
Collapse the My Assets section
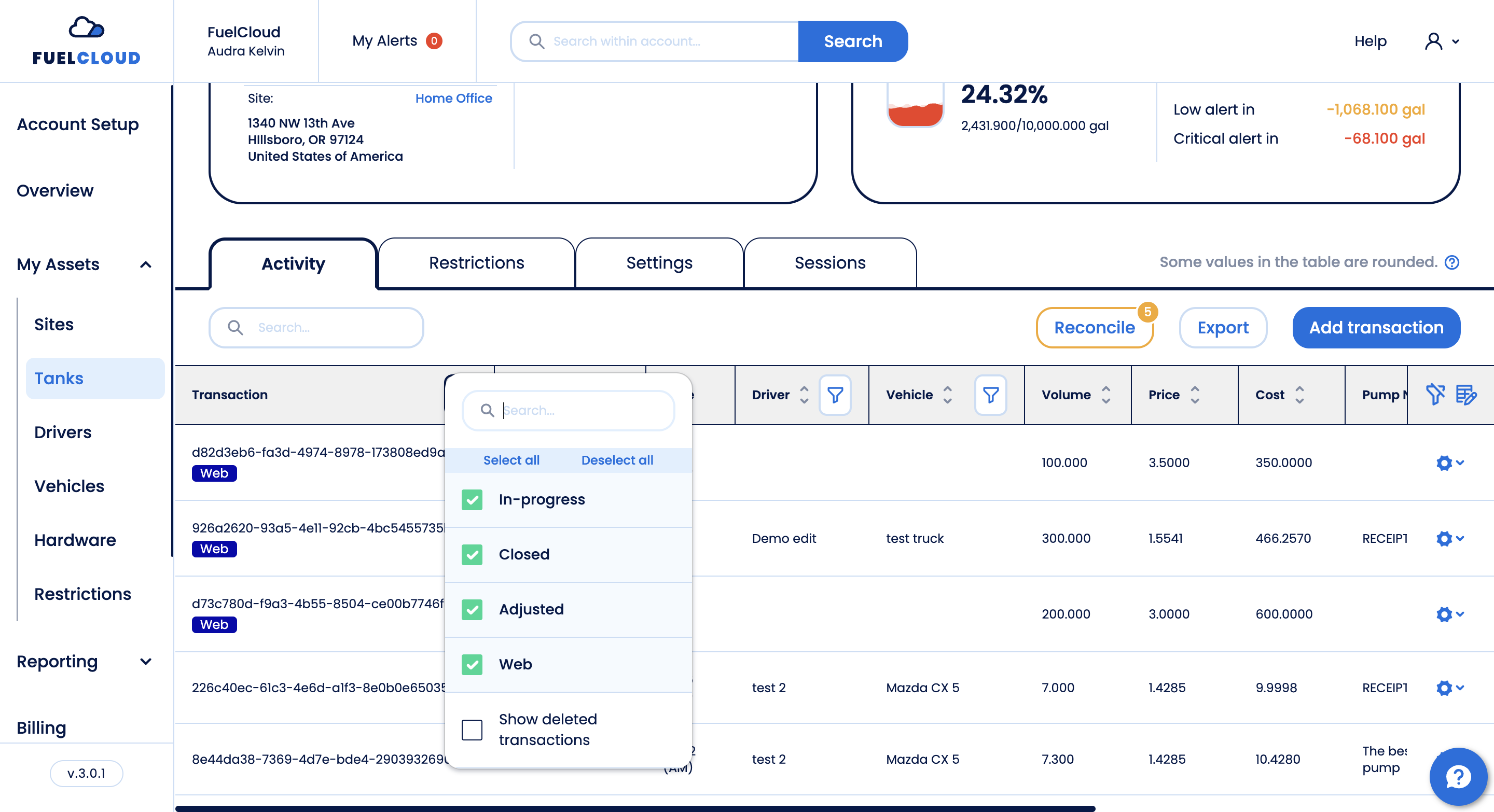click(146, 264)
